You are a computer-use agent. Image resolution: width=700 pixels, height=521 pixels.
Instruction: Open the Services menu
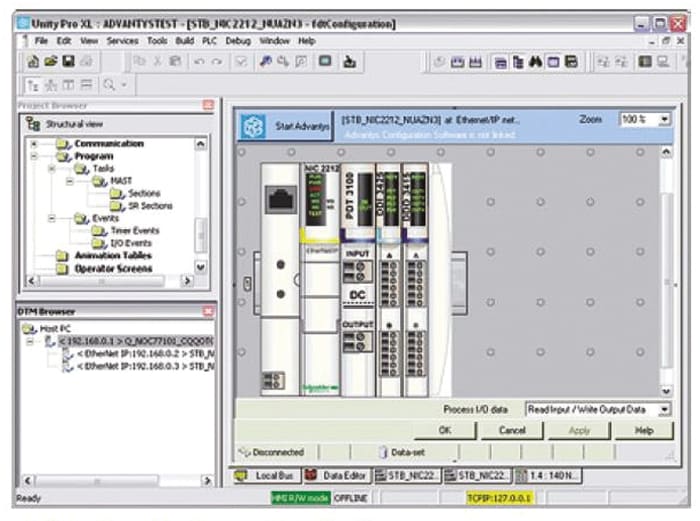(122, 41)
